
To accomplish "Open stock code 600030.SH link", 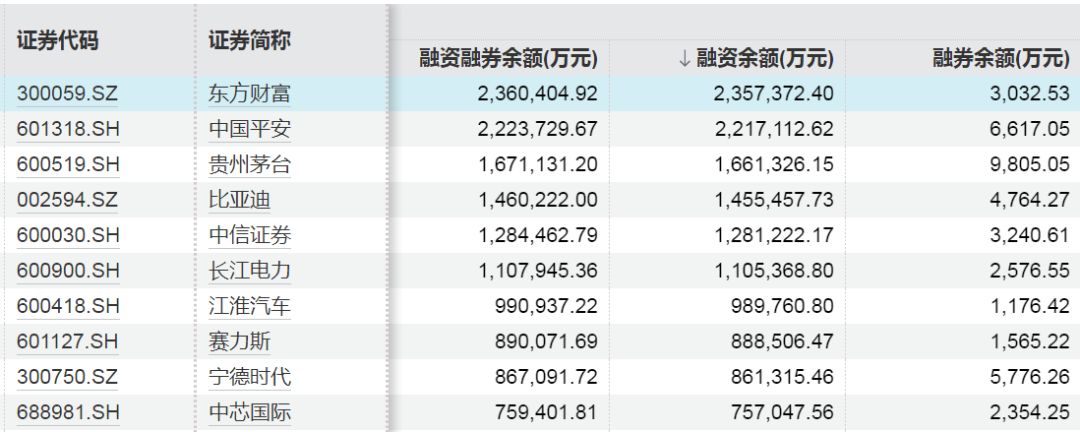I will 68,236.
